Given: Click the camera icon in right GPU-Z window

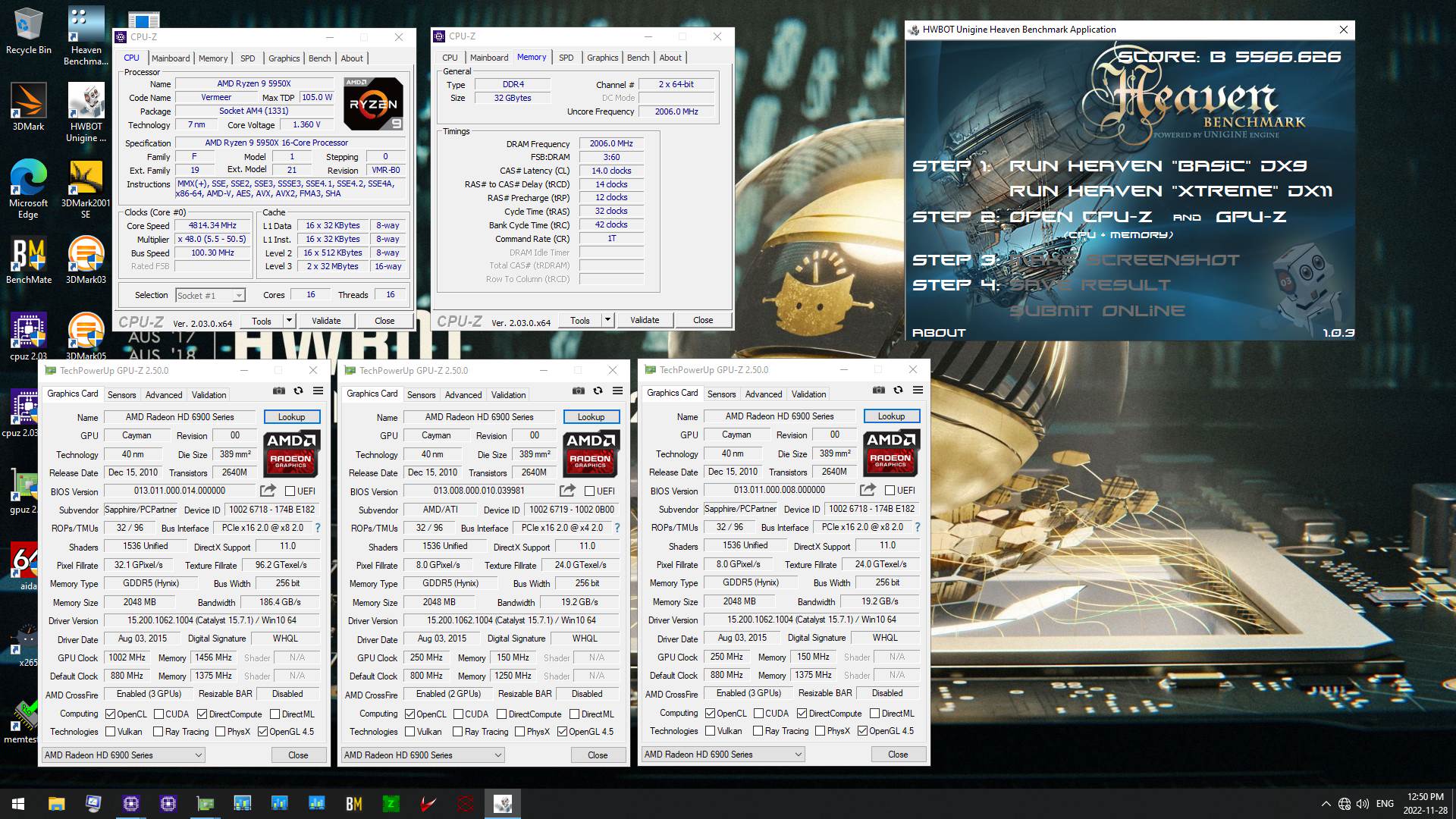Looking at the screenshot, I should coord(879,390).
